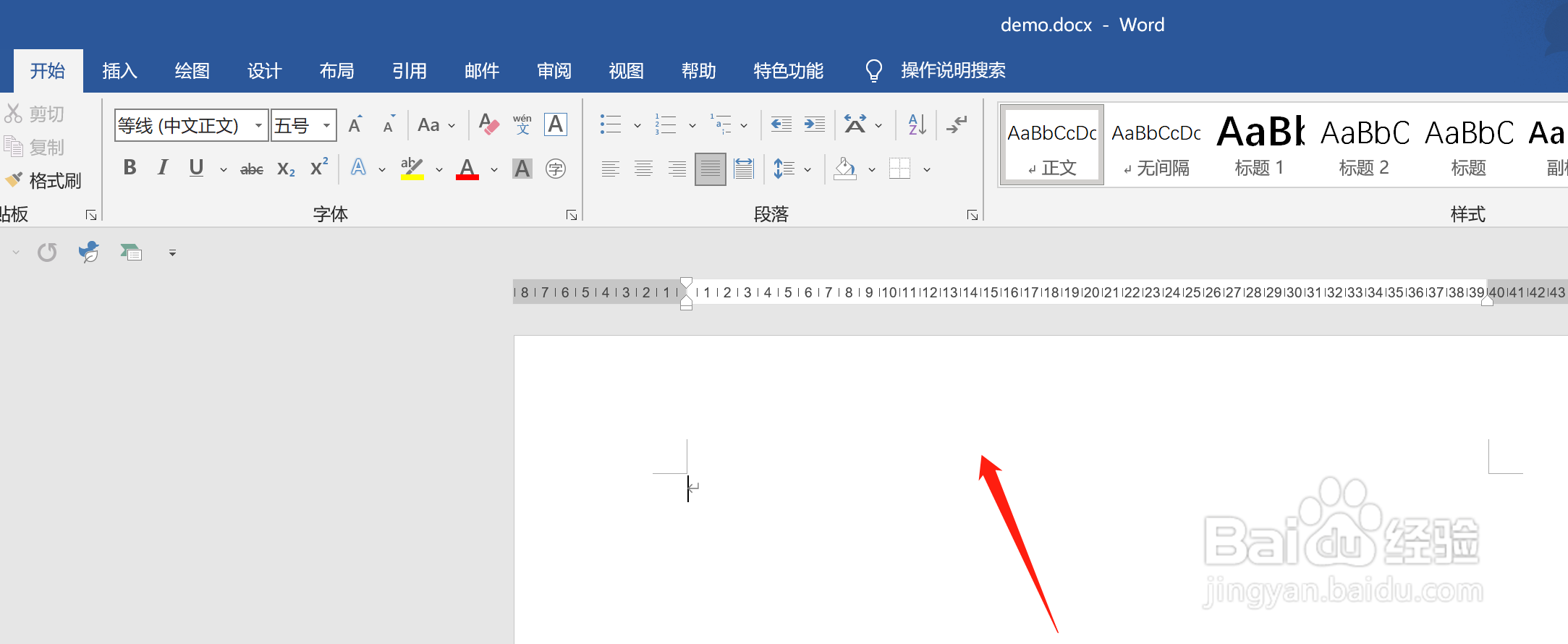Toggle strikethrough text
The height and width of the screenshot is (644, 1568).
coord(252,169)
